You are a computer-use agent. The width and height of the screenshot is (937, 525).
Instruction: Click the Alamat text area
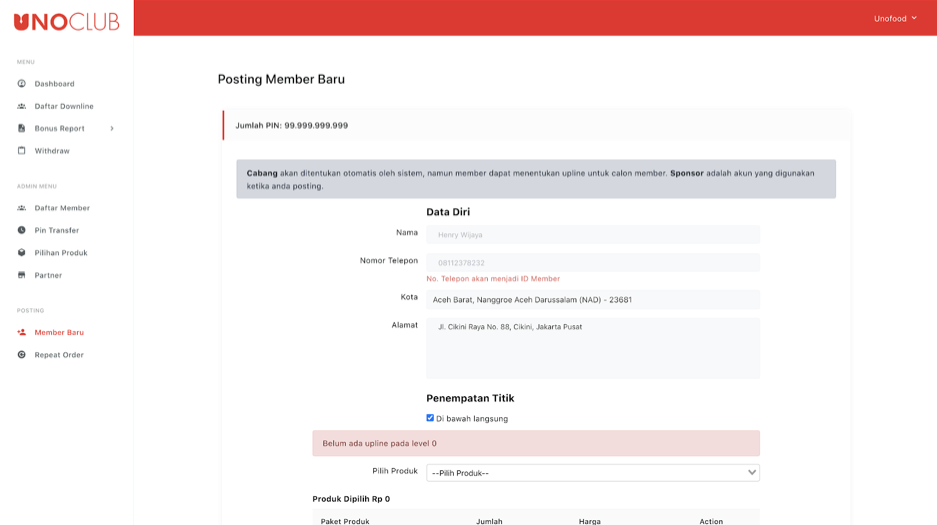click(x=592, y=348)
